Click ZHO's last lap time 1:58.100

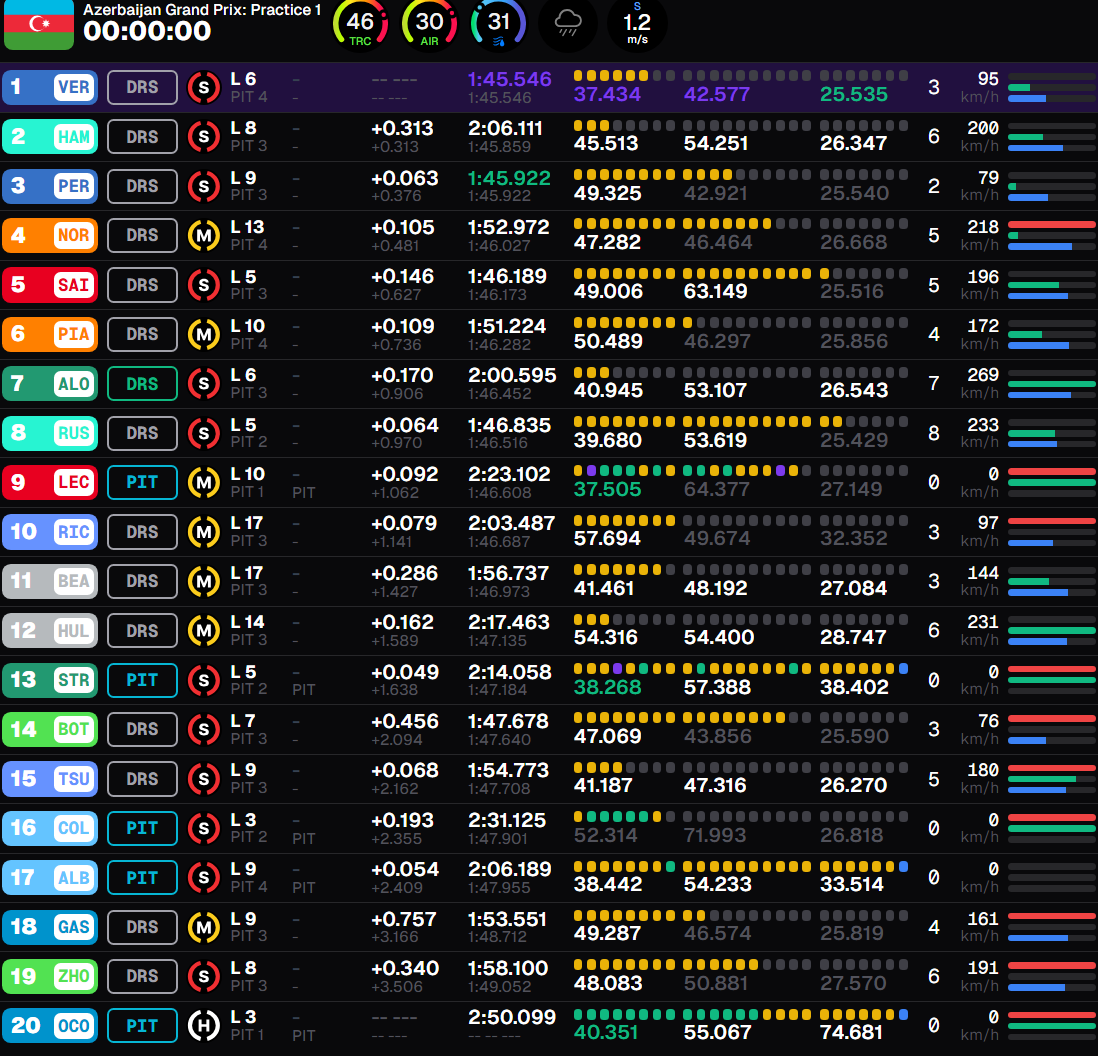(x=508, y=968)
